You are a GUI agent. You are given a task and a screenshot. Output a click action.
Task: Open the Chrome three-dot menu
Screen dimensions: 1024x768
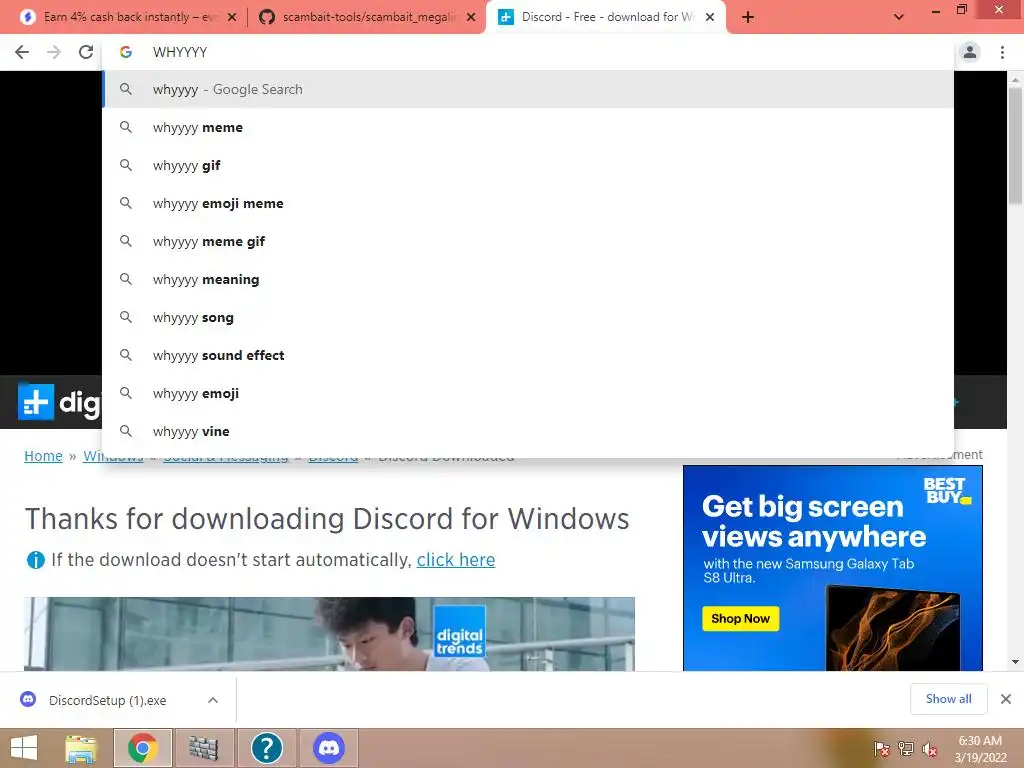[x=1002, y=52]
